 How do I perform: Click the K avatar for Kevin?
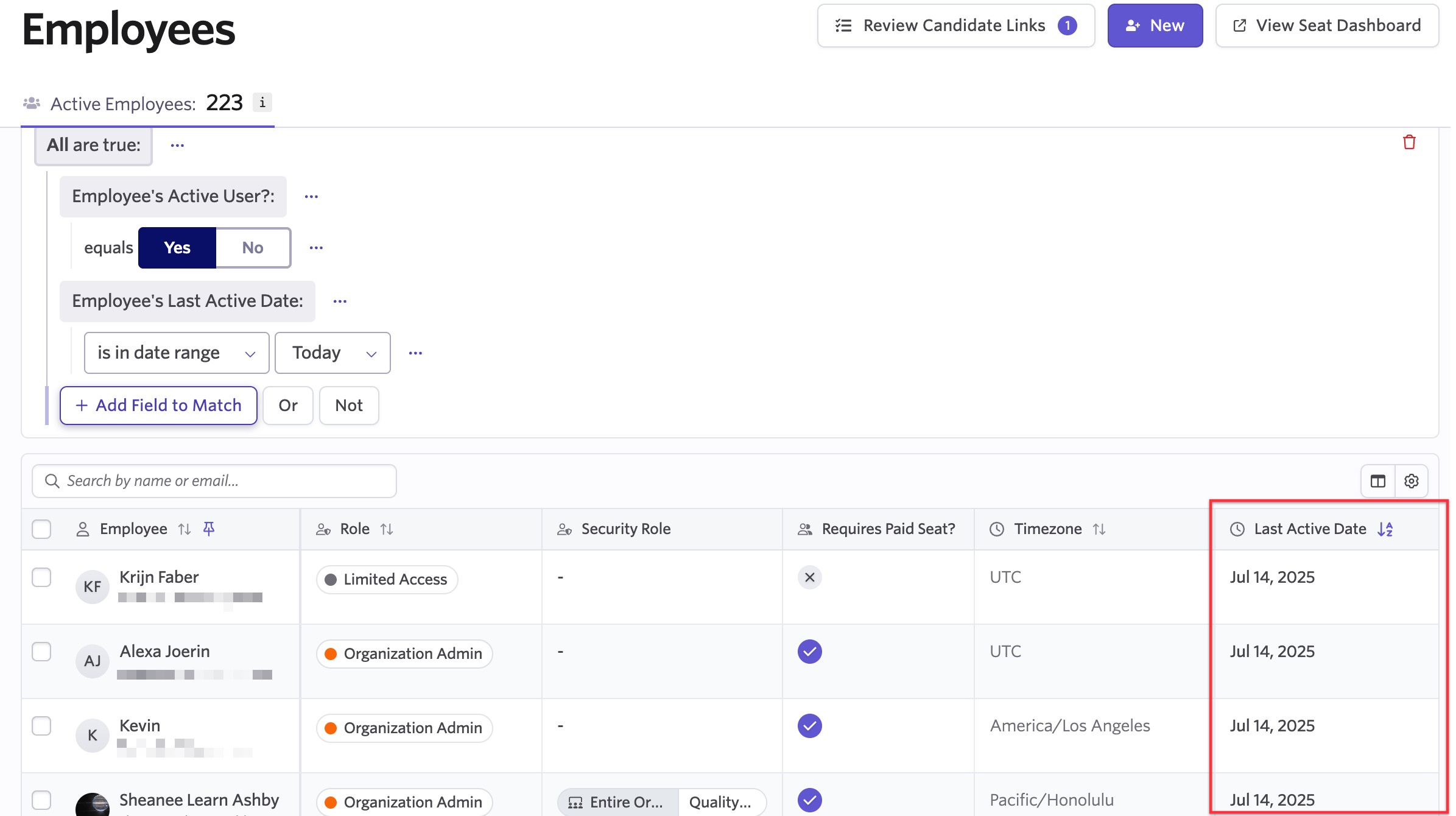click(93, 735)
